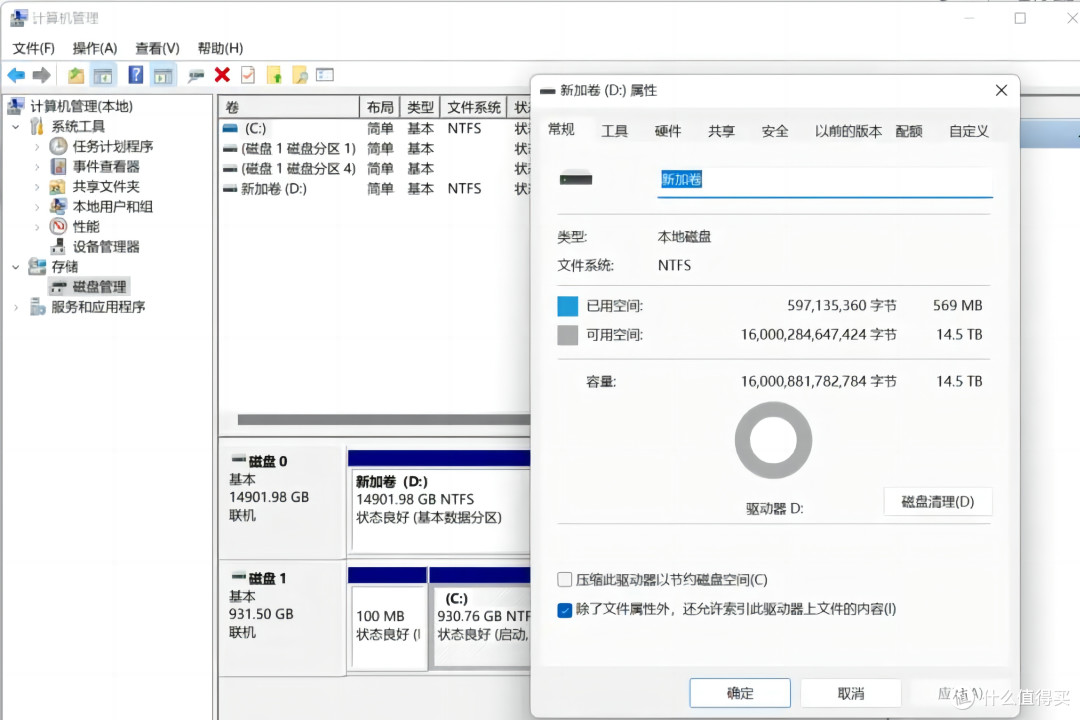The height and width of the screenshot is (720, 1080).
Task: Switch to the 安全 tab
Action: pos(775,131)
